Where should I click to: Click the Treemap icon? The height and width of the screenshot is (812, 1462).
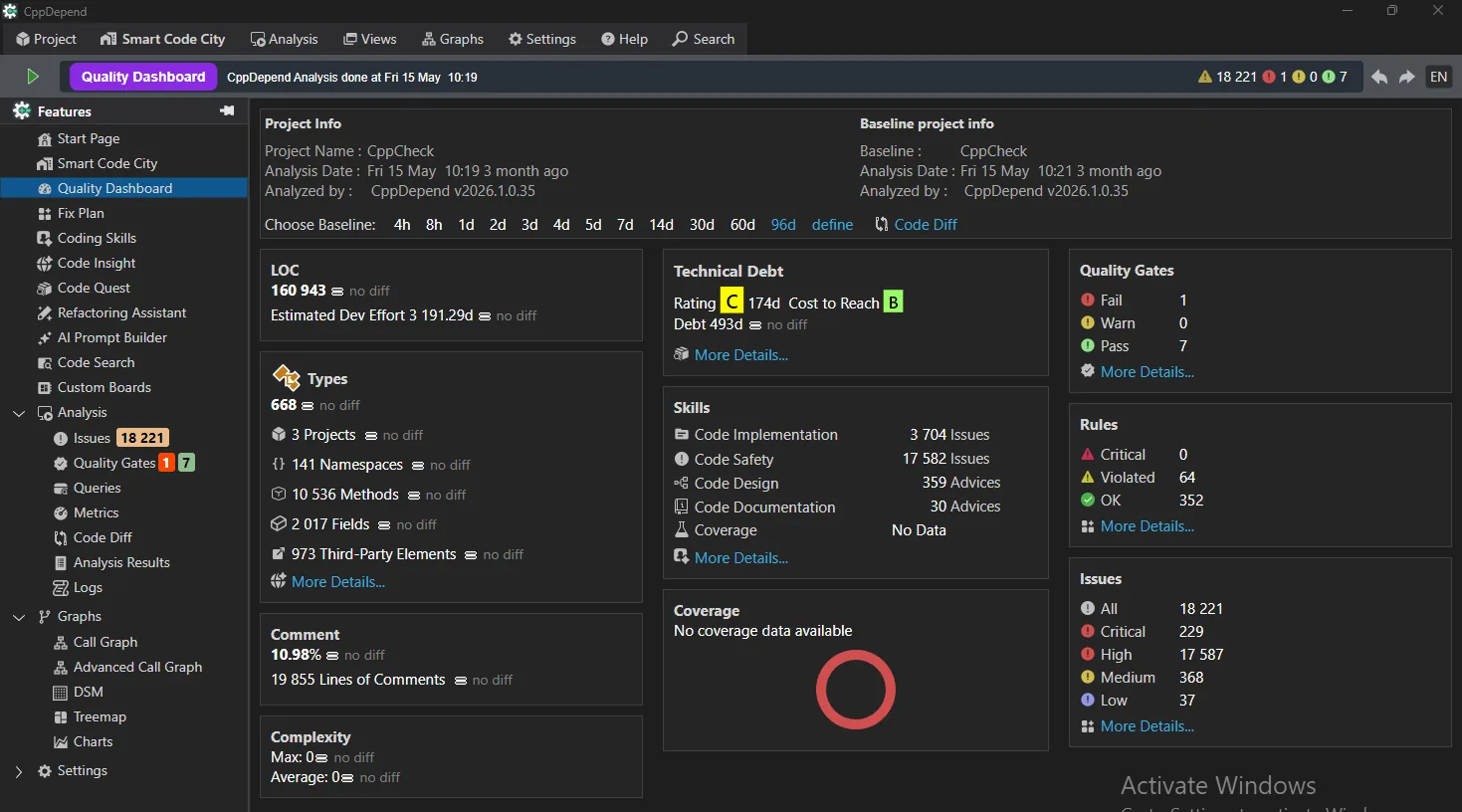pos(61,717)
